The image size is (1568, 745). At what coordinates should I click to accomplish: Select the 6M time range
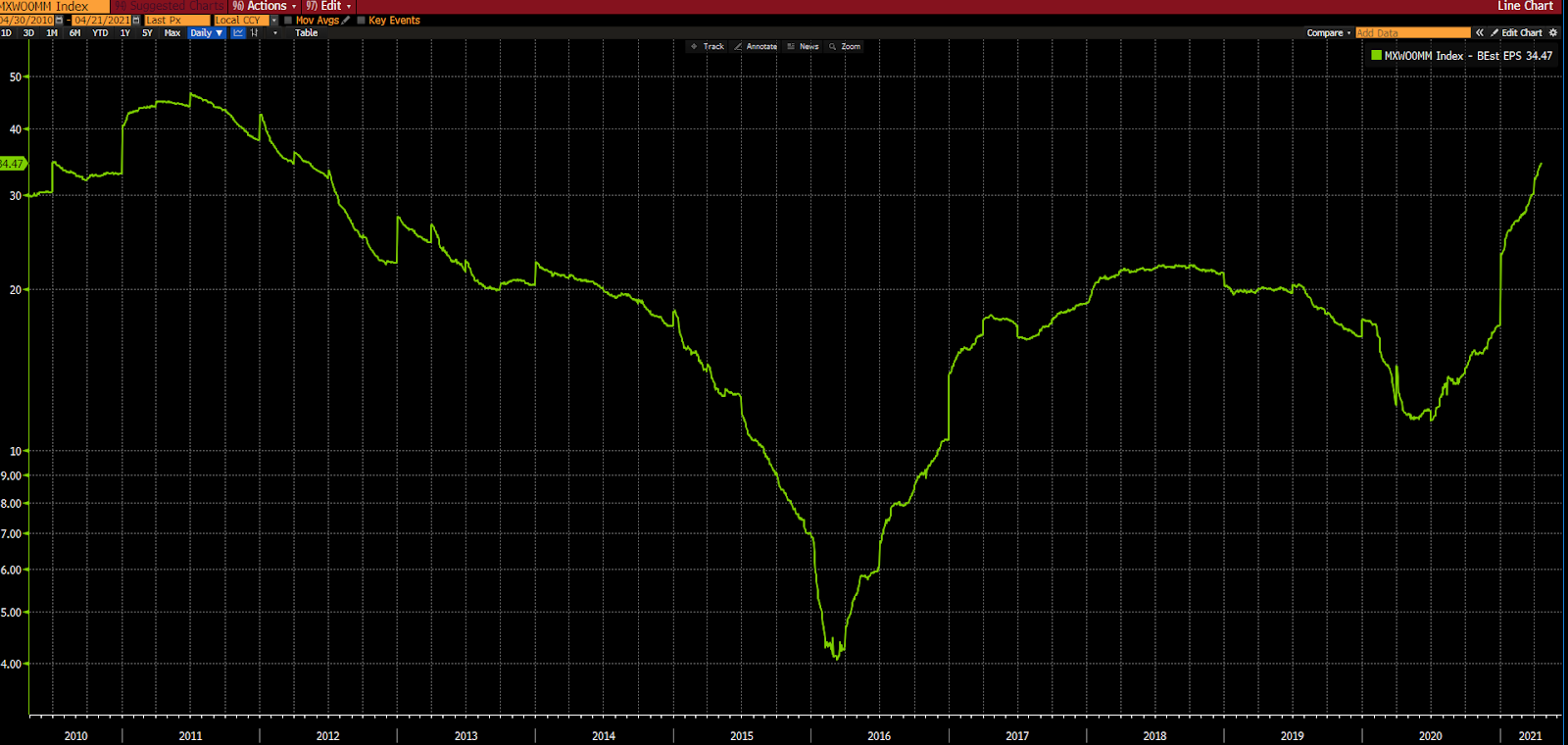tap(74, 32)
